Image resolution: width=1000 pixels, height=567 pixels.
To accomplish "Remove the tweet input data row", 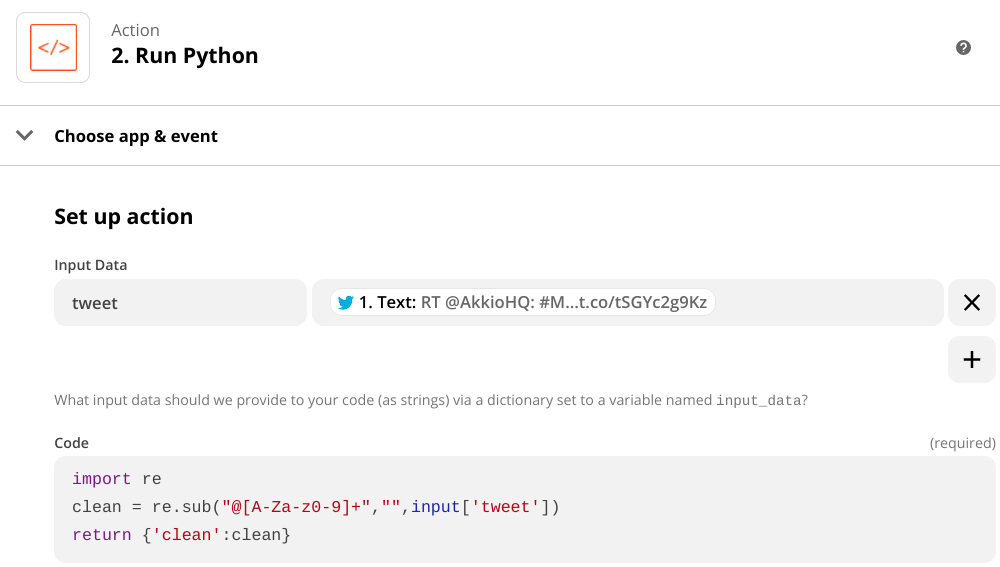I will pyautogui.click(x=971, y=303).
